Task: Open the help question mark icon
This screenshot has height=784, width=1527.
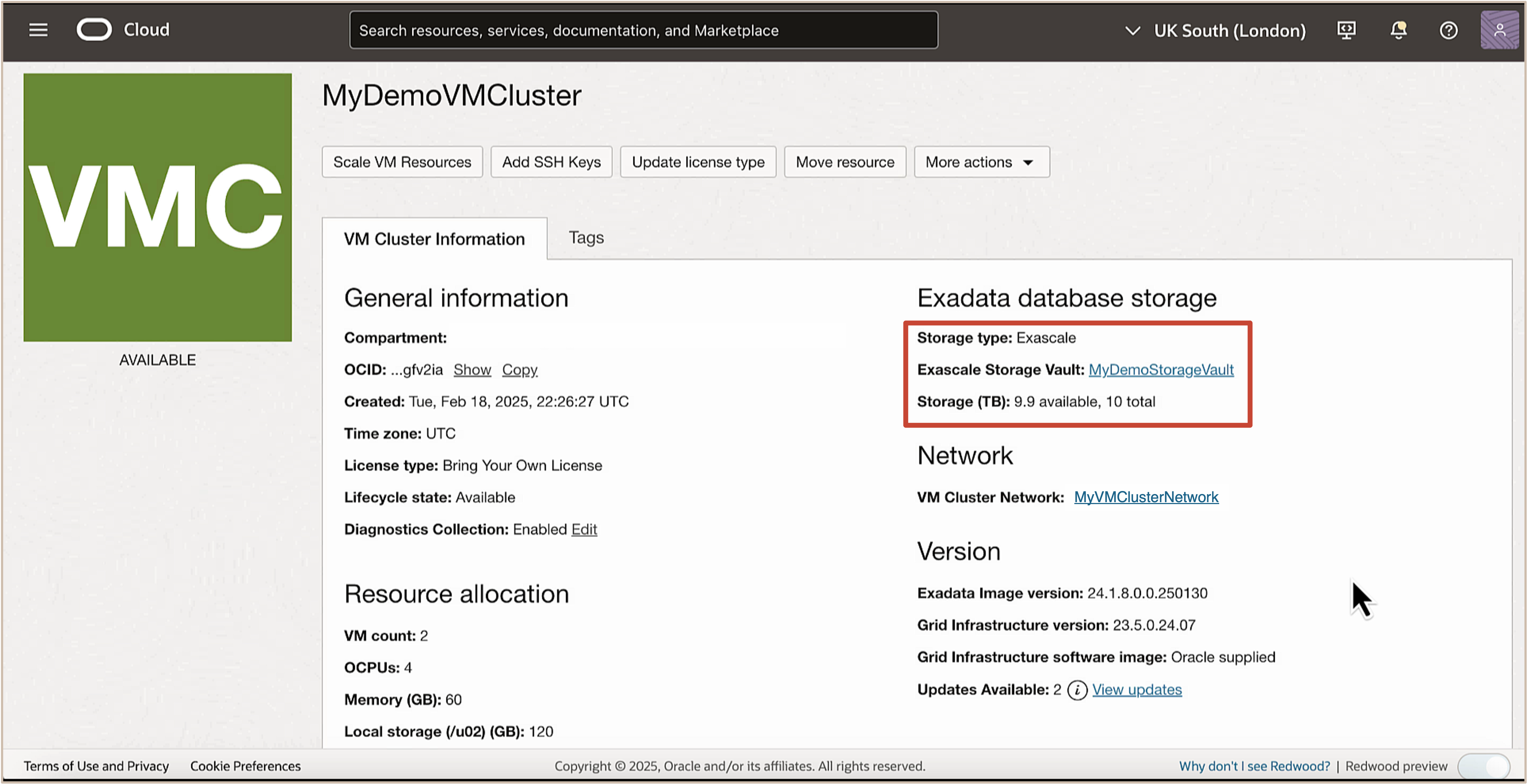Action: point(1448,30)
